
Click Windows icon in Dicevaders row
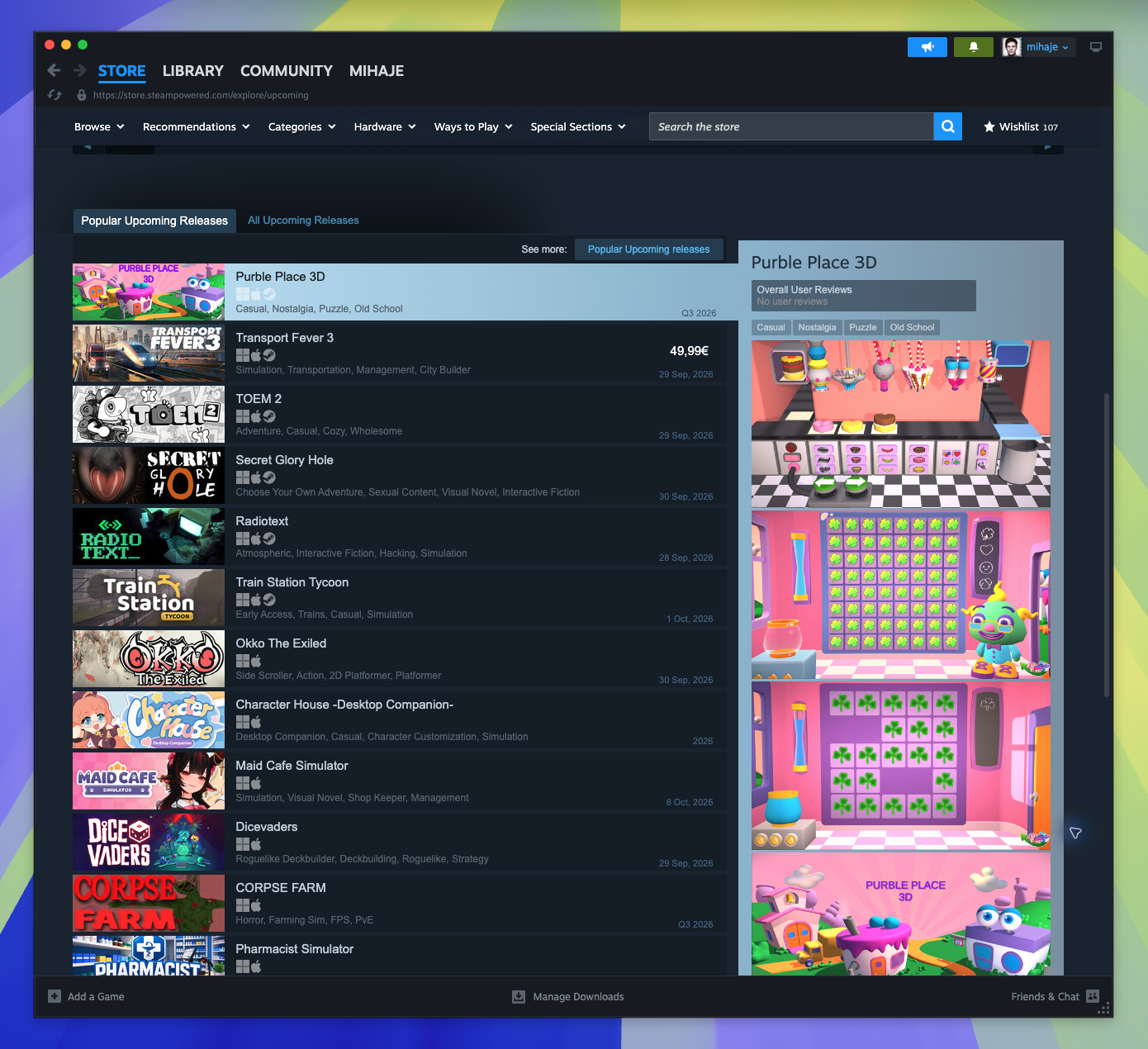pos(242,844)
